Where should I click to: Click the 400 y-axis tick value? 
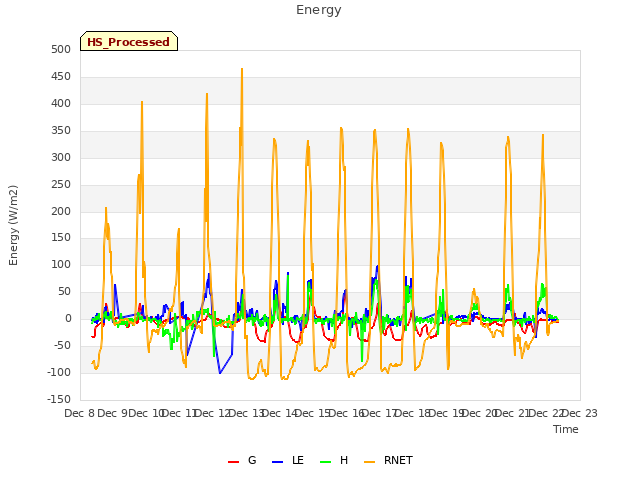pos(61,104)
